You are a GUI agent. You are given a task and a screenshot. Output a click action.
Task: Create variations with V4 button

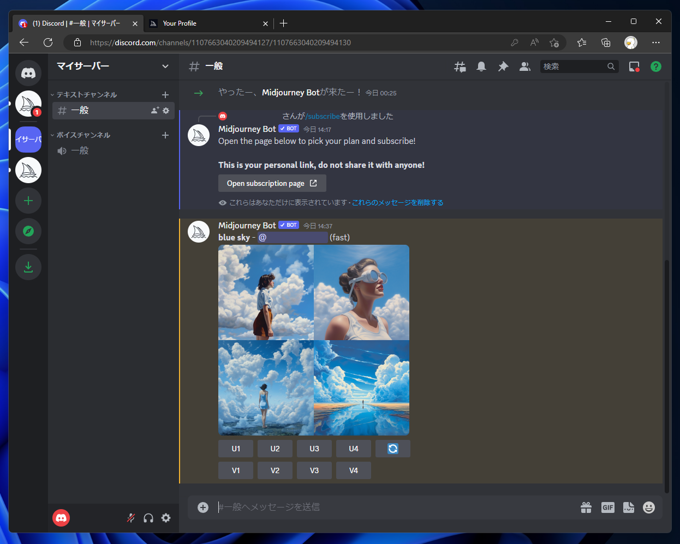[353, 470]
